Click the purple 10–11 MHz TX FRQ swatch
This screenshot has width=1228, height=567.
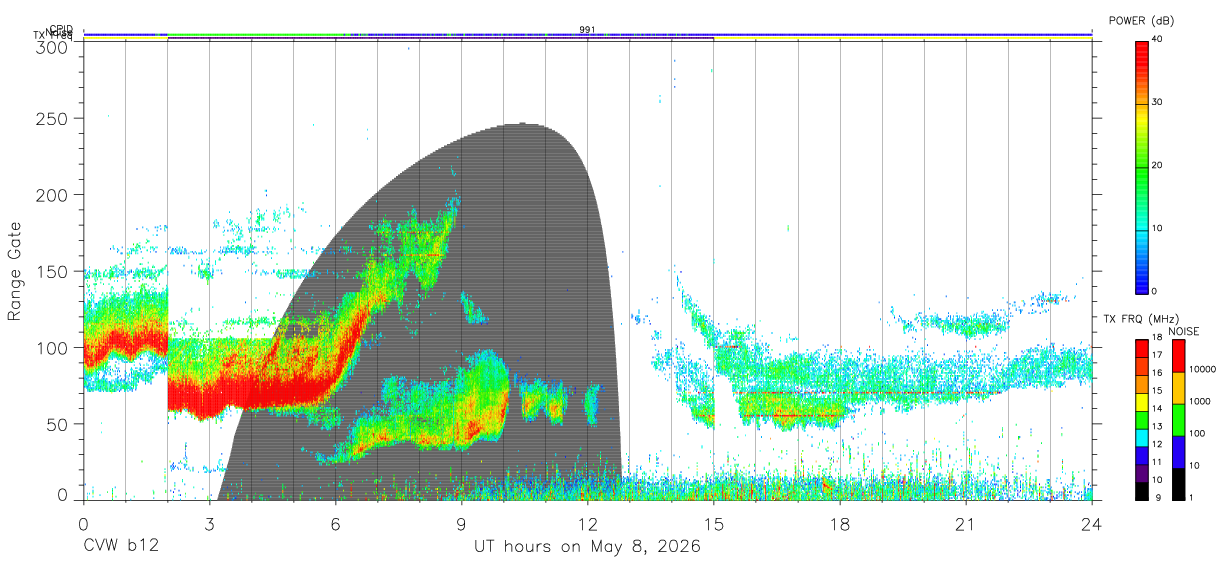click(1141, 473)
